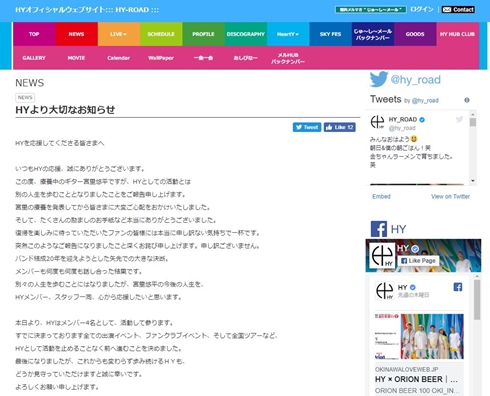
Task: Click the ログイン link in header
Action: pyautogui.click(x=422, y=9)
